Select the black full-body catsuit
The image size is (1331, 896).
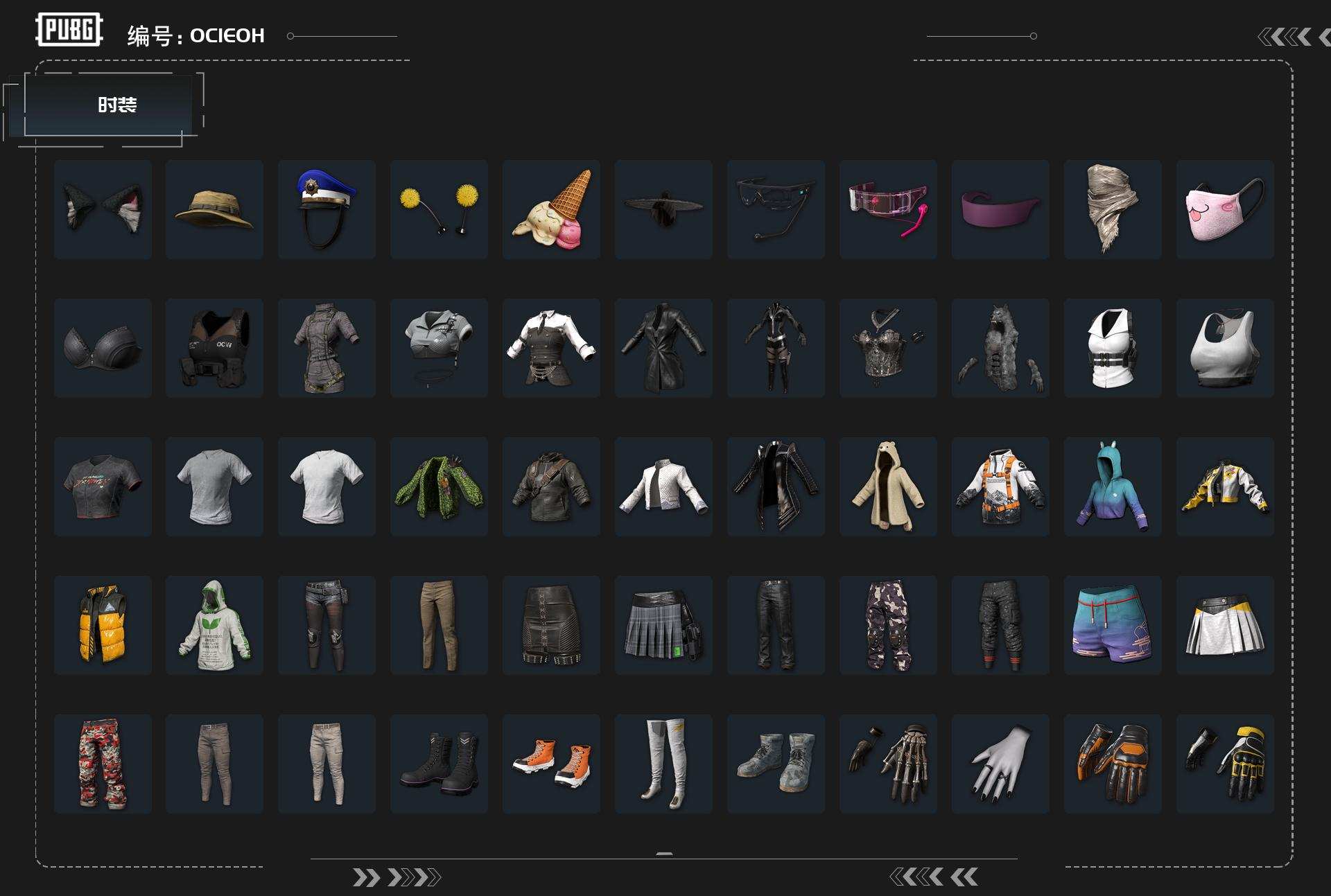coord(776,348)
